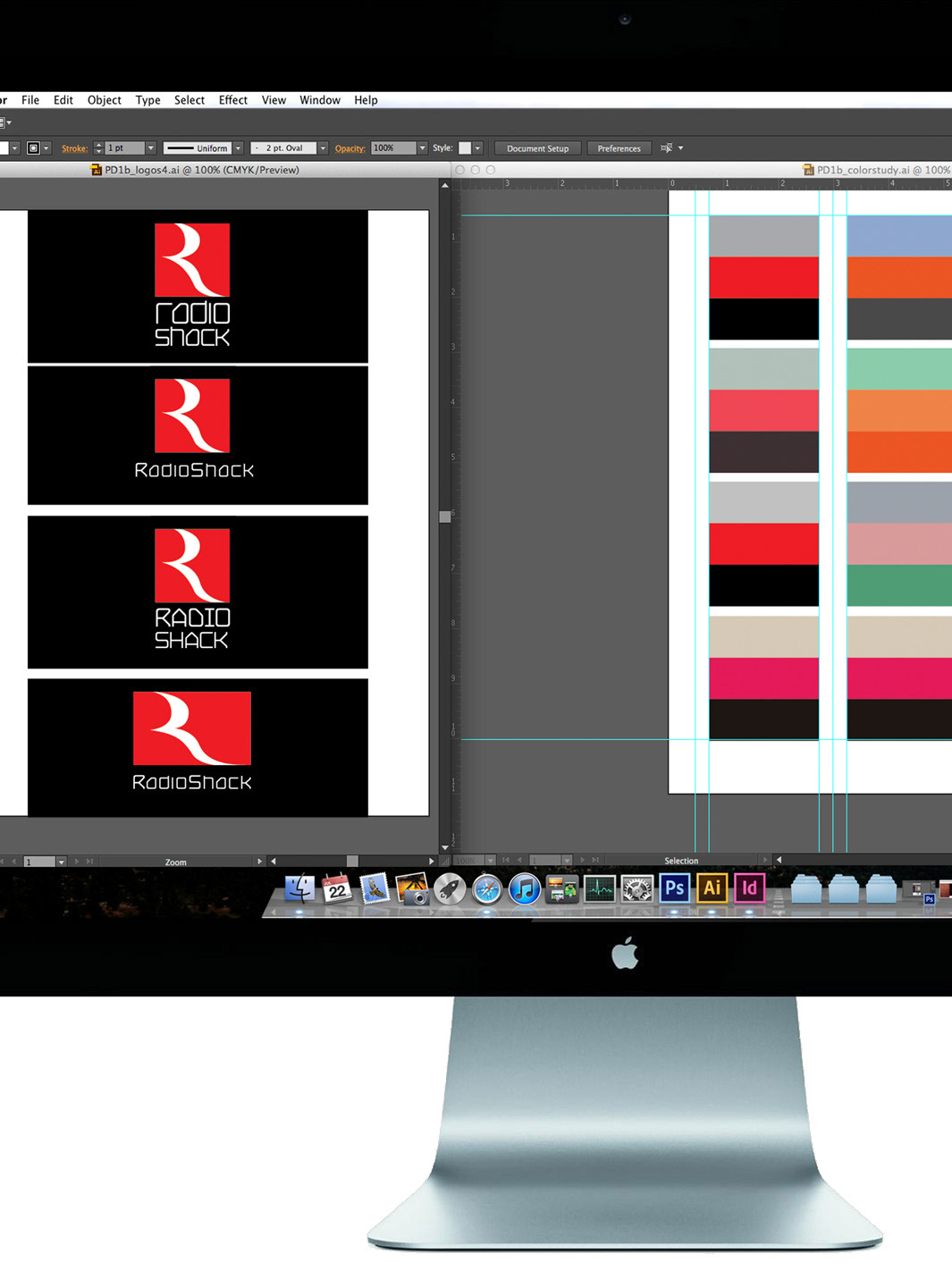Open the orange Opacity panel link

tap(350, 148)
